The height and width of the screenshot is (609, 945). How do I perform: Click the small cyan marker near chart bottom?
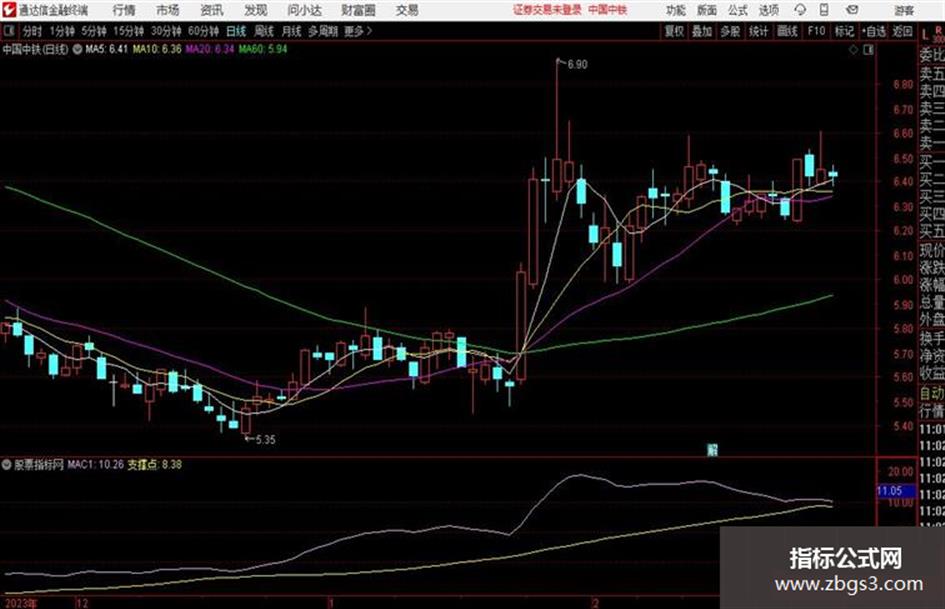coord(712,450)
